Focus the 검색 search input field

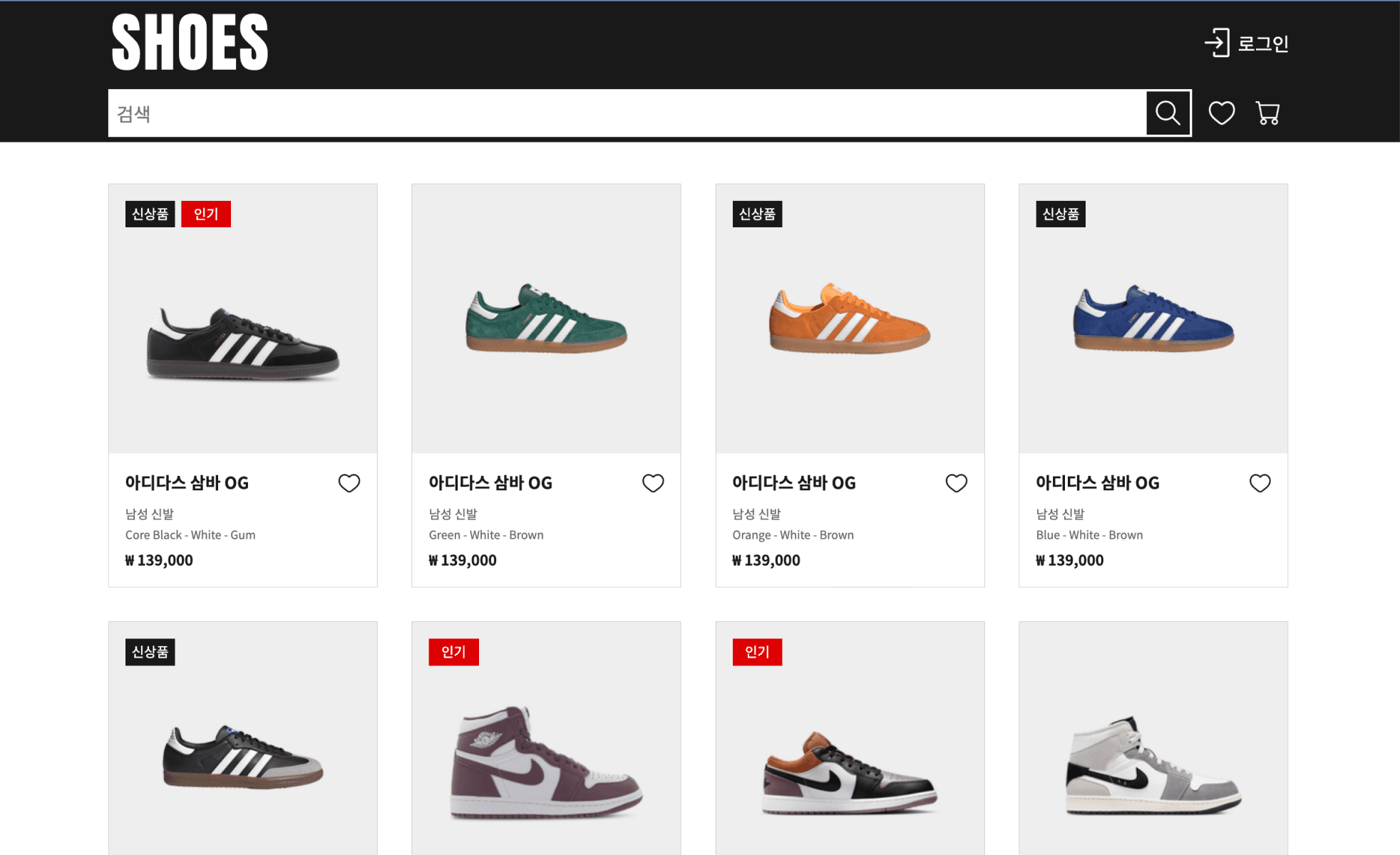[x=627, y=113]
